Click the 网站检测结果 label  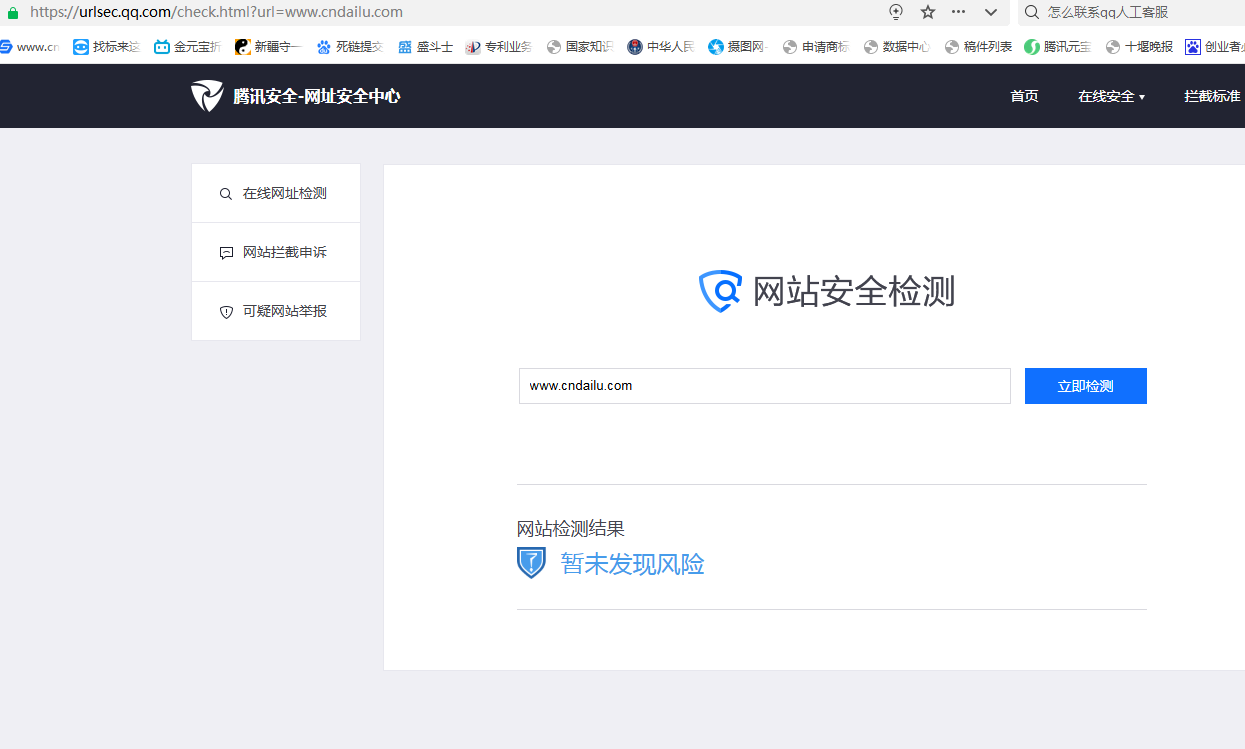point(571,529)
